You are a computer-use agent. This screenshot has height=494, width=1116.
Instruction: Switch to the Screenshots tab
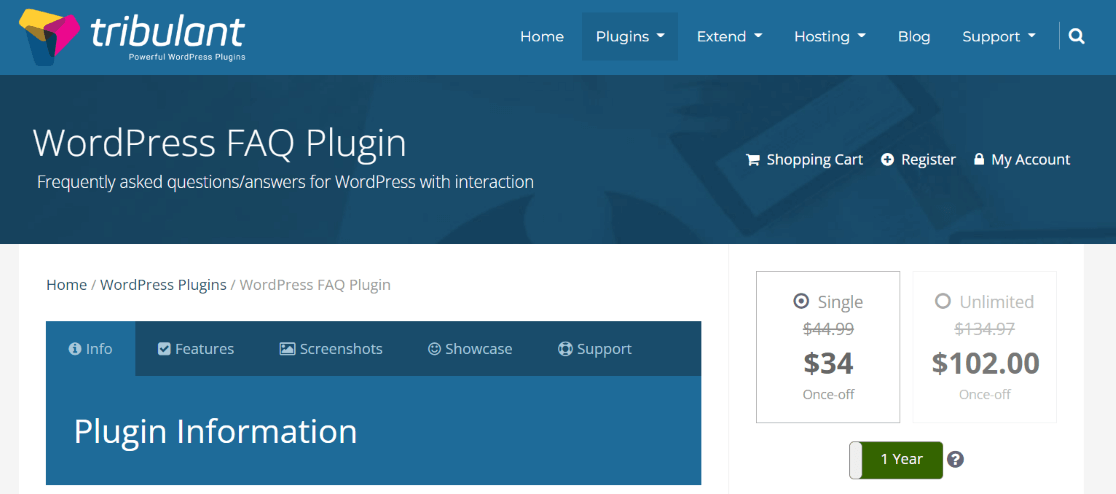[331, 349]
